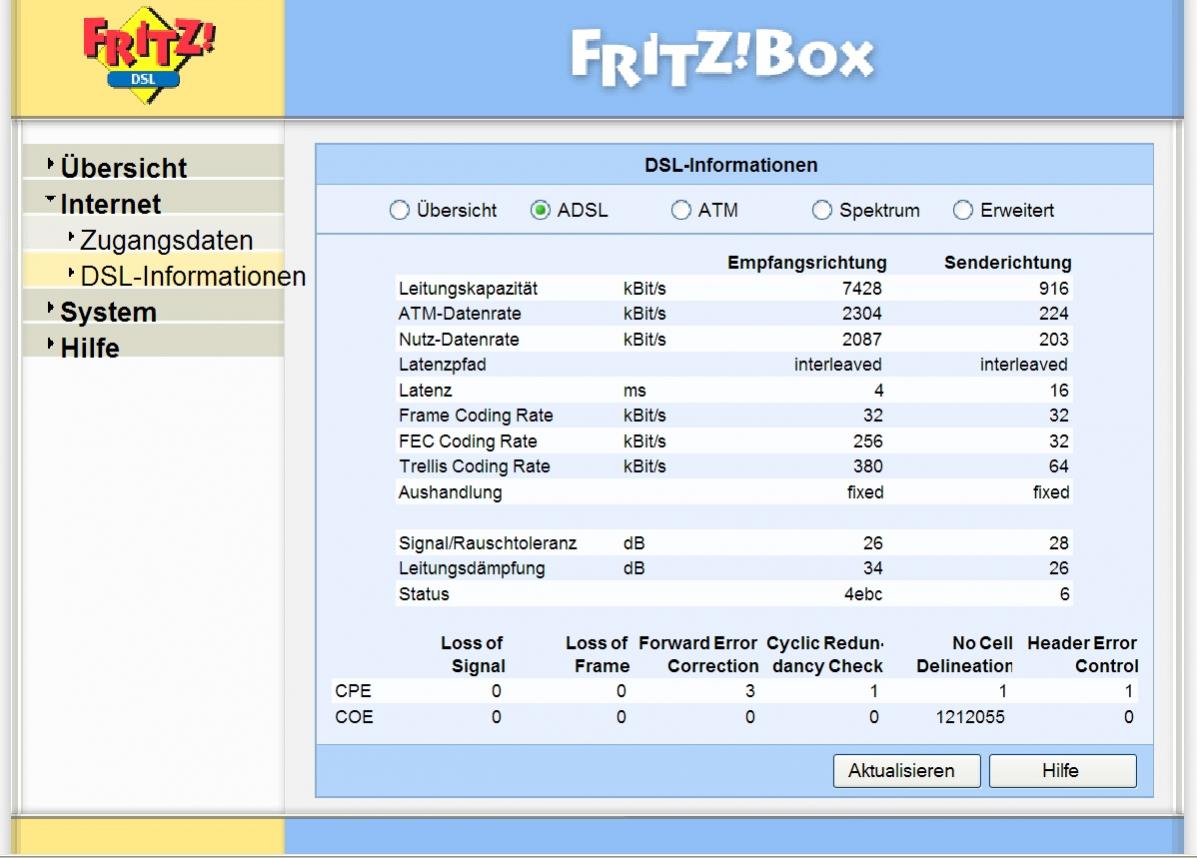The height and width of the screenshot is (858, 1197).
Task: Click the Header Error Control header
Action: tap(1082, 654)
